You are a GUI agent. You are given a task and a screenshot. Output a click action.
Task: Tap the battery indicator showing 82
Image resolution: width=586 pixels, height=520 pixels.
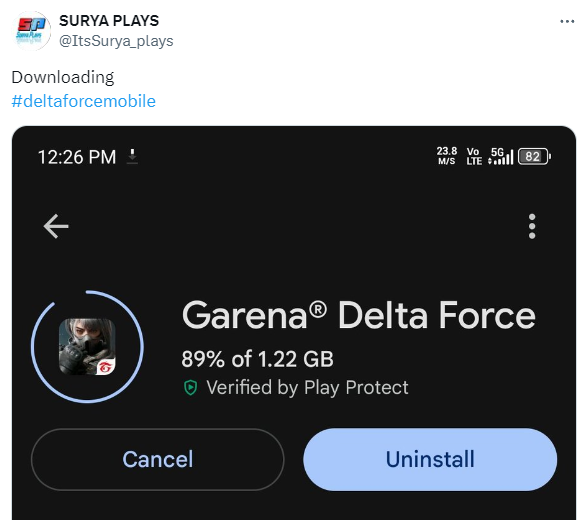(534, 156)
